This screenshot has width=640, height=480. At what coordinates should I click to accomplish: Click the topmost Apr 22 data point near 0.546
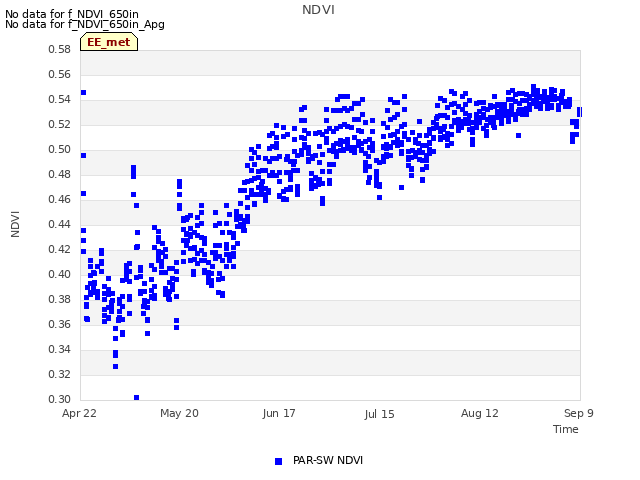pos(83,93)
